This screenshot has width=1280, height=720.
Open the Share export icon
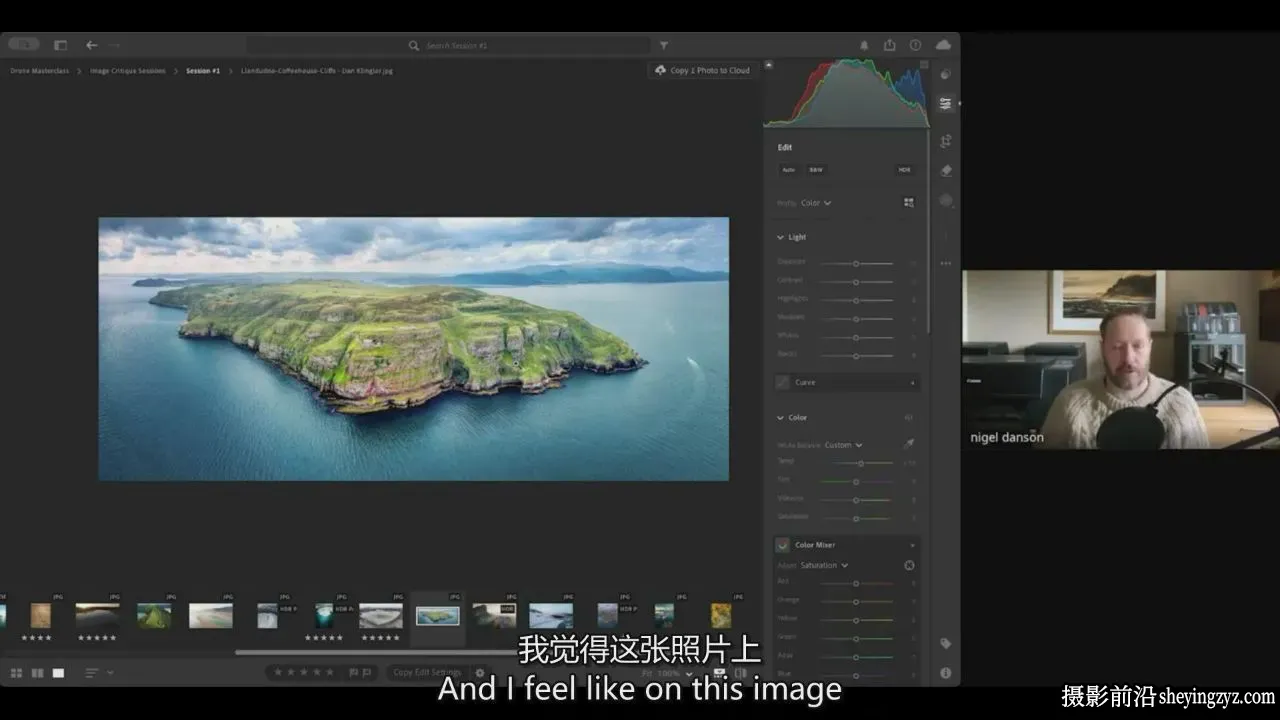(889, 45)
